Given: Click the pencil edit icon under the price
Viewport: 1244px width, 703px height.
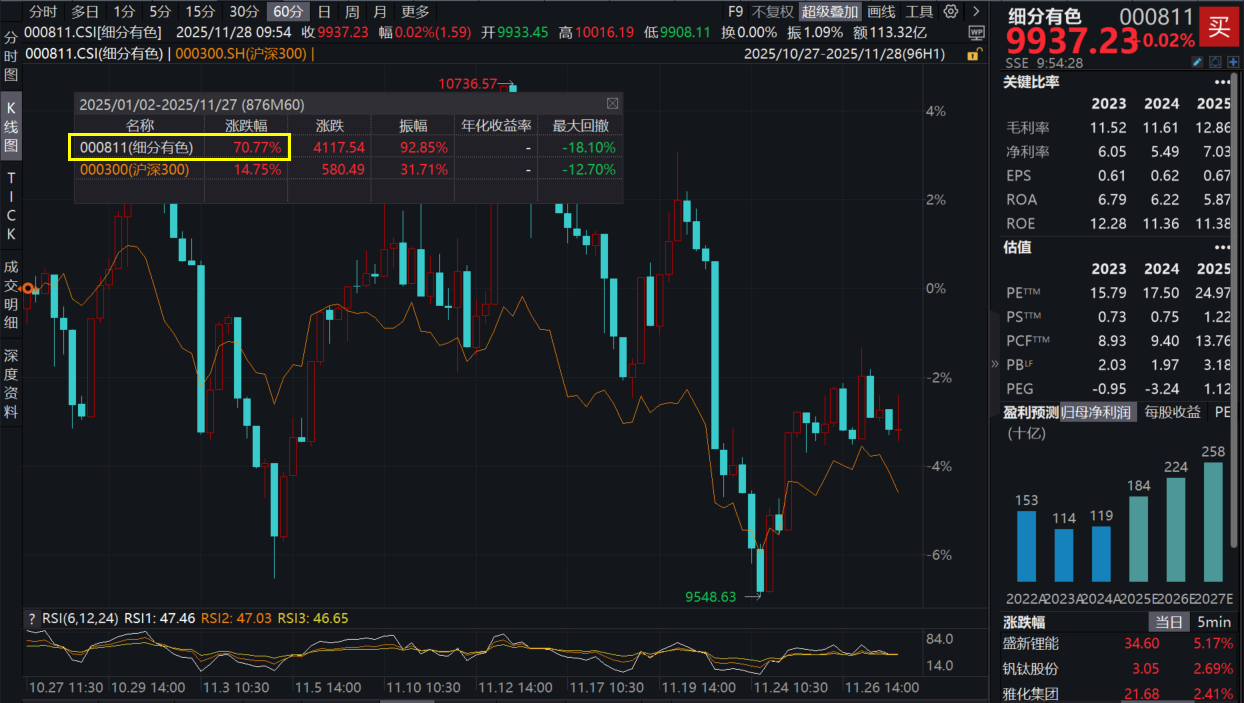Looking at the screenshot, I should 1197,63.
